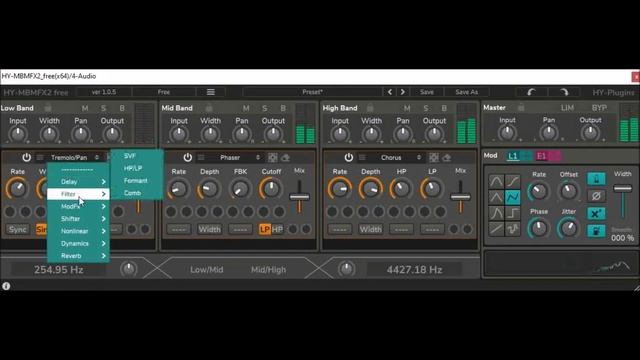This screenshot has width=640, height=360.
Task: Select the triangle LFO waveform shape
Action: 496,197
